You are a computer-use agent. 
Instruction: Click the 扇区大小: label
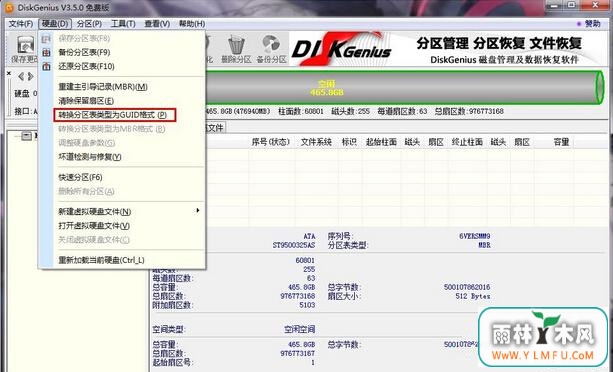point(344,296)
